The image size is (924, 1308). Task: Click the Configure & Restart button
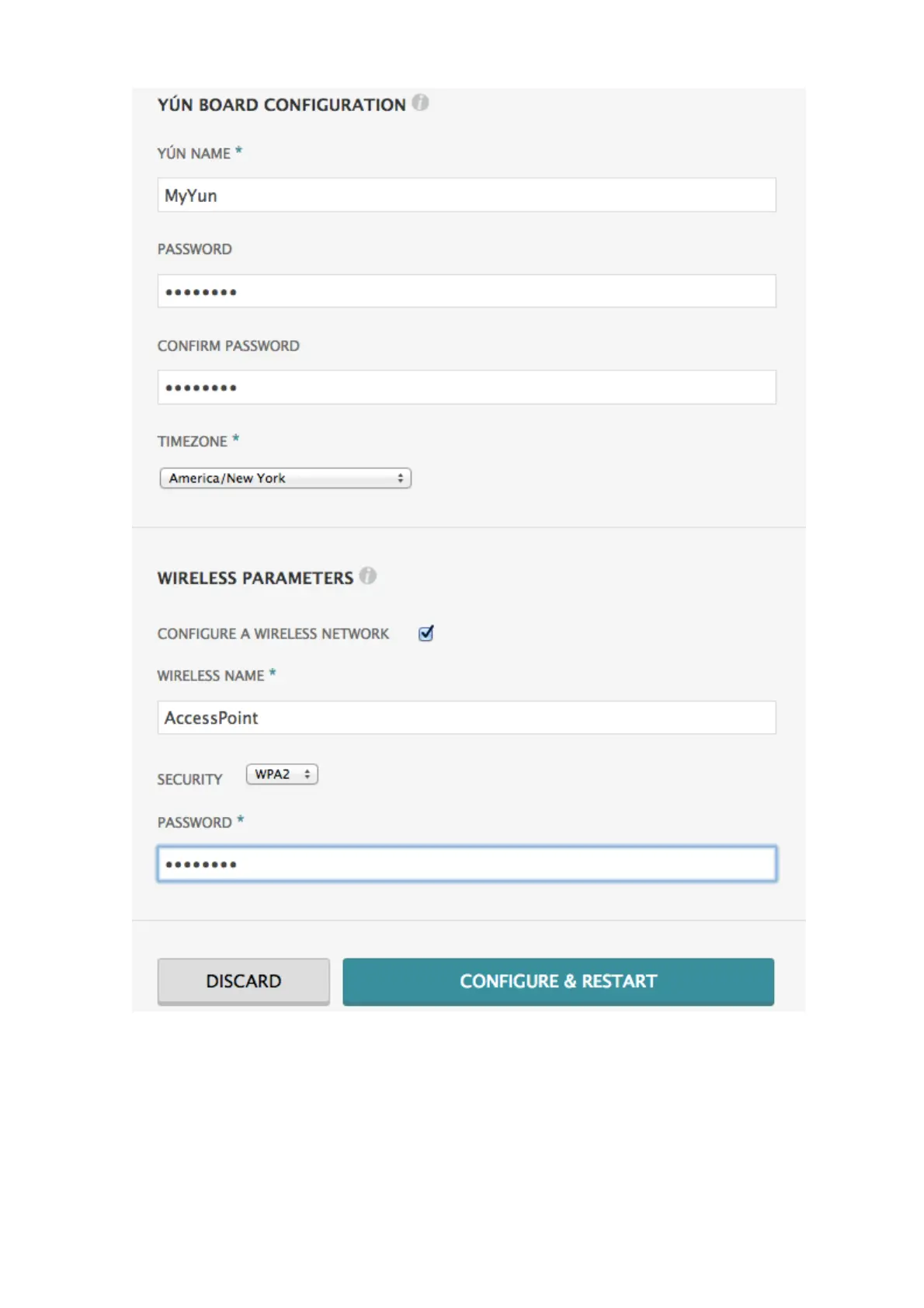pos(558,981)
